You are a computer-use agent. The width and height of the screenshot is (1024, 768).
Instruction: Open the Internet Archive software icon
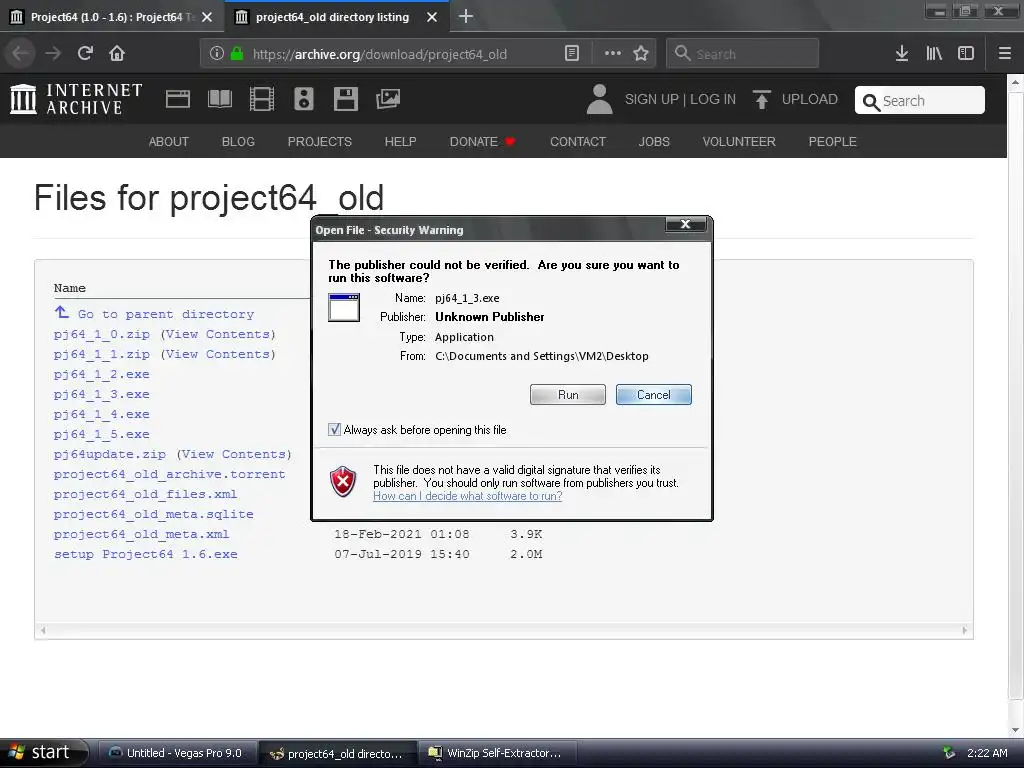coord(345,99)
